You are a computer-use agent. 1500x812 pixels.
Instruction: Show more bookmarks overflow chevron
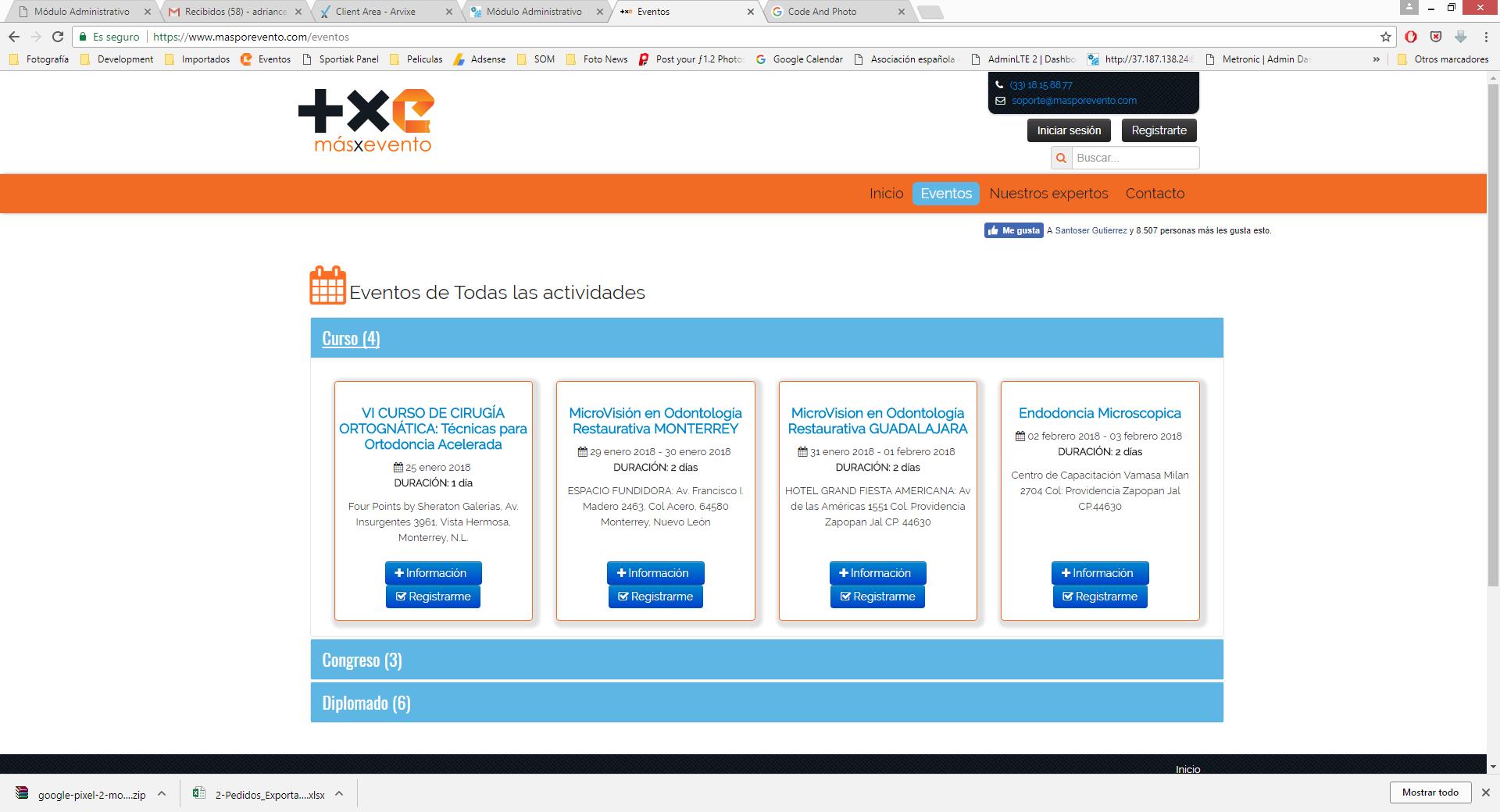tap(1377, 59)
